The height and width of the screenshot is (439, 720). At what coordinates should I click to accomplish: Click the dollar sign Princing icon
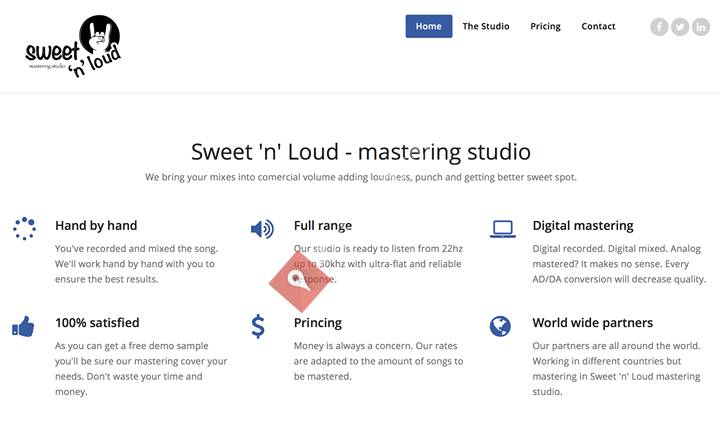(x=258, y=326)
